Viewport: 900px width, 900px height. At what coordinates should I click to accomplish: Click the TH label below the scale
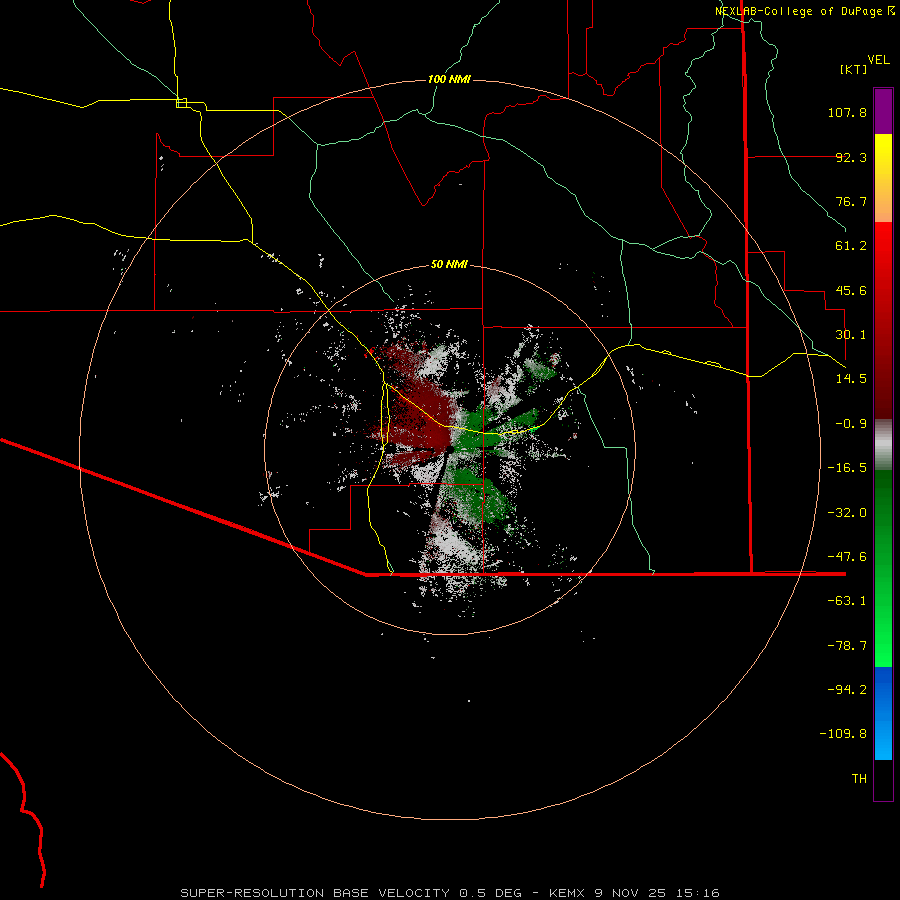tap(859, 779)
